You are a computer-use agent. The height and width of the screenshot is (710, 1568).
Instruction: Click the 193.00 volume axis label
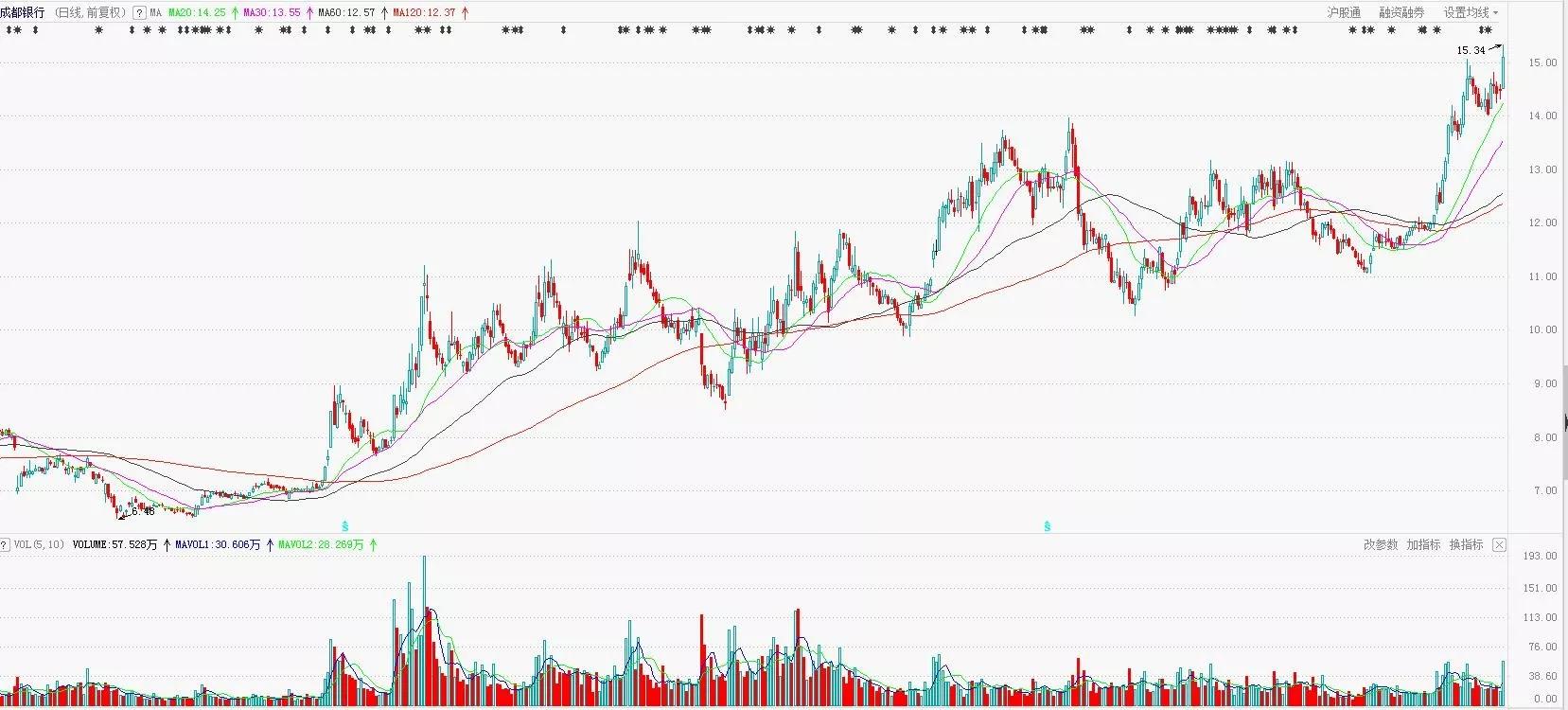pyautogui.click(x=1540, y=557)
